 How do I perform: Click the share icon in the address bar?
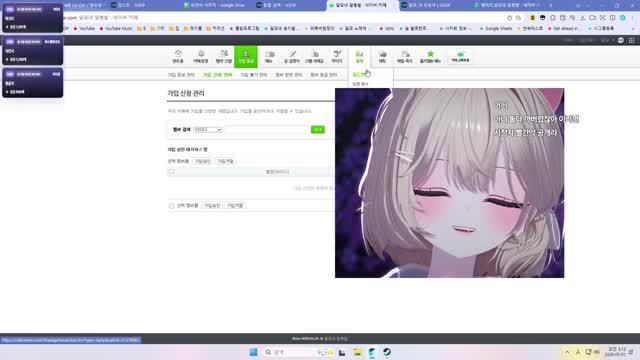(x=509, y=18)
